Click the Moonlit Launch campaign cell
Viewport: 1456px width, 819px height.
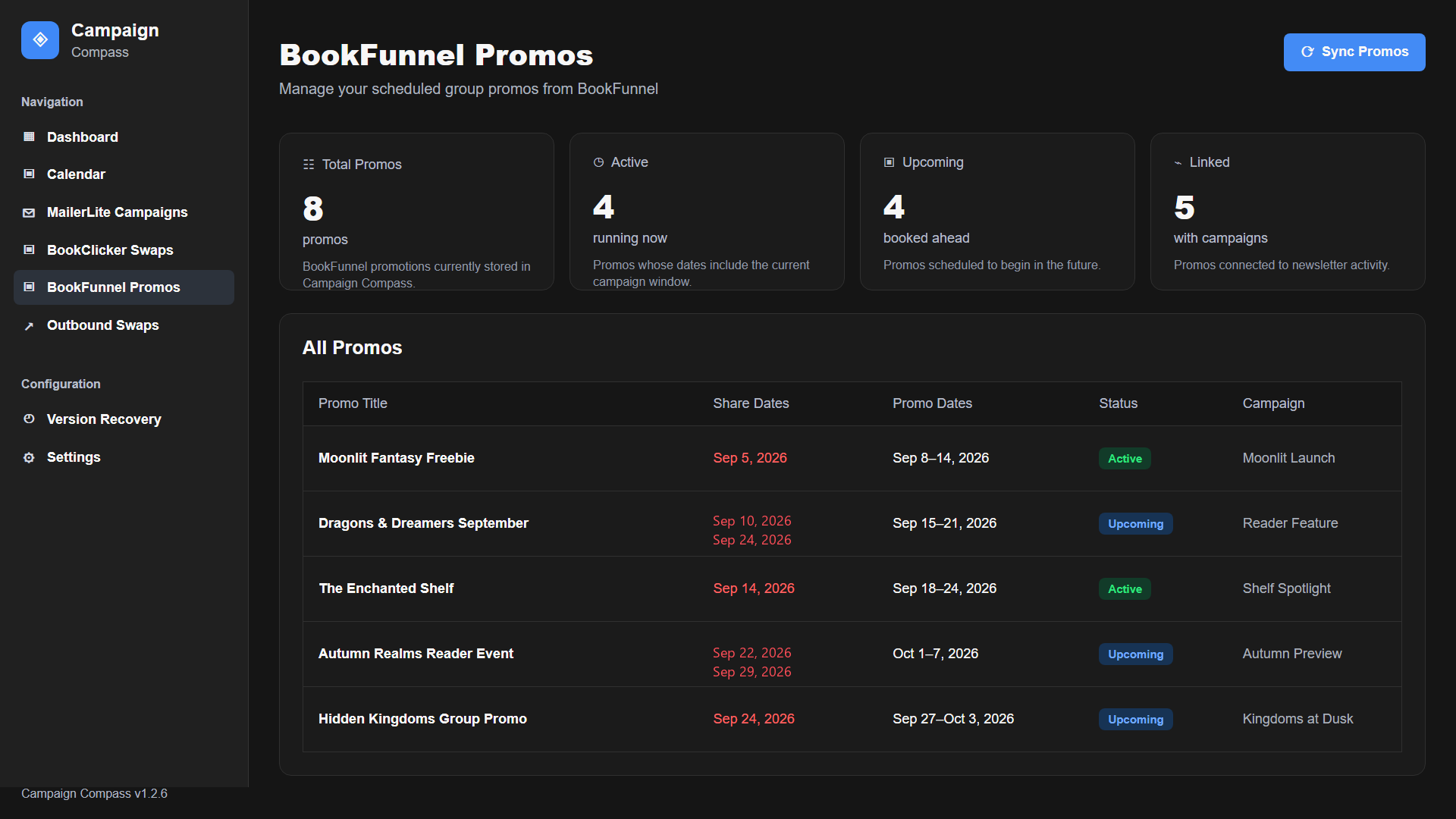point(1288,458)
